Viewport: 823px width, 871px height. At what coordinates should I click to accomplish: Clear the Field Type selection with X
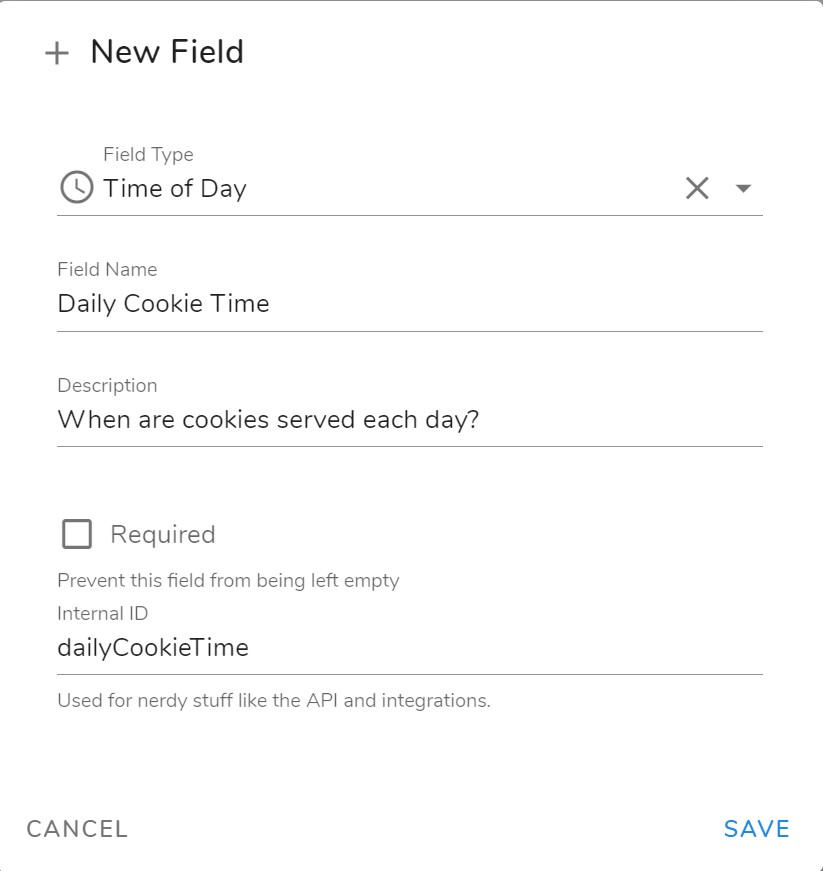click(x=697, y=188)
